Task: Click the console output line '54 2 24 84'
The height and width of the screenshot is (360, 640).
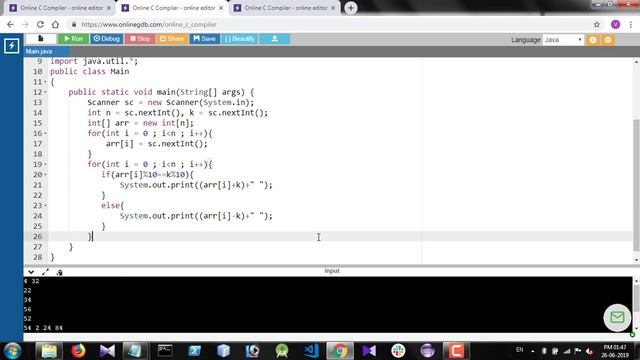Action: coord(43,328)
